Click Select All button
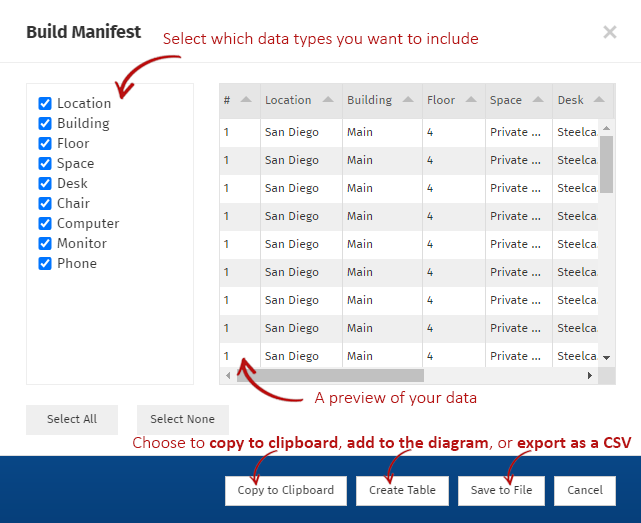This screenshot has width=641, height=523. click(72, 419)
